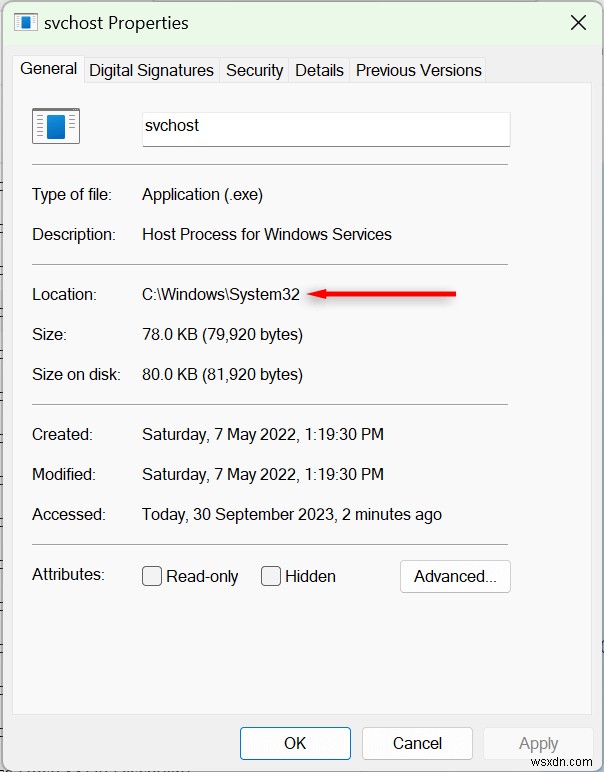Click the '78.0 KB (79,920 bytes)' size value
Screen dimensions: 604x772
click(222, 335)
